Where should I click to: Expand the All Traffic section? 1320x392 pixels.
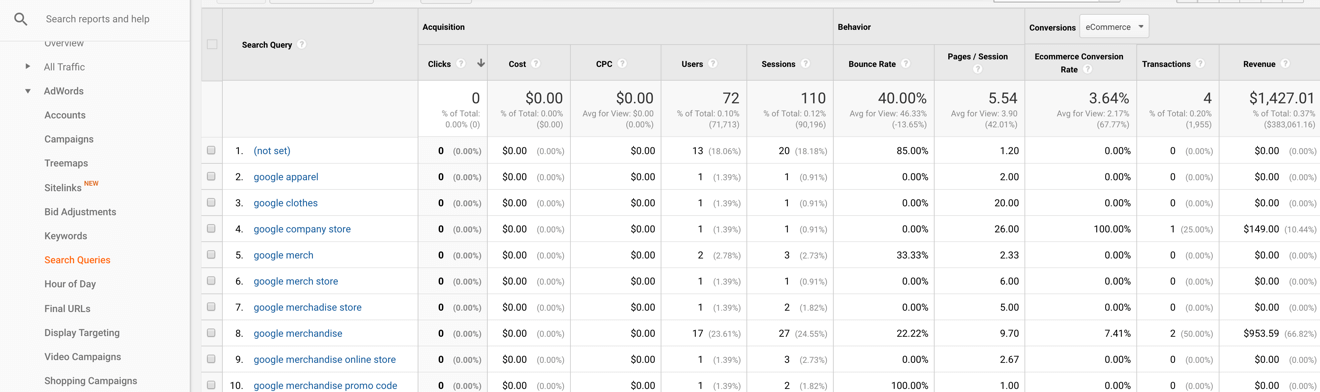point(28,67)
